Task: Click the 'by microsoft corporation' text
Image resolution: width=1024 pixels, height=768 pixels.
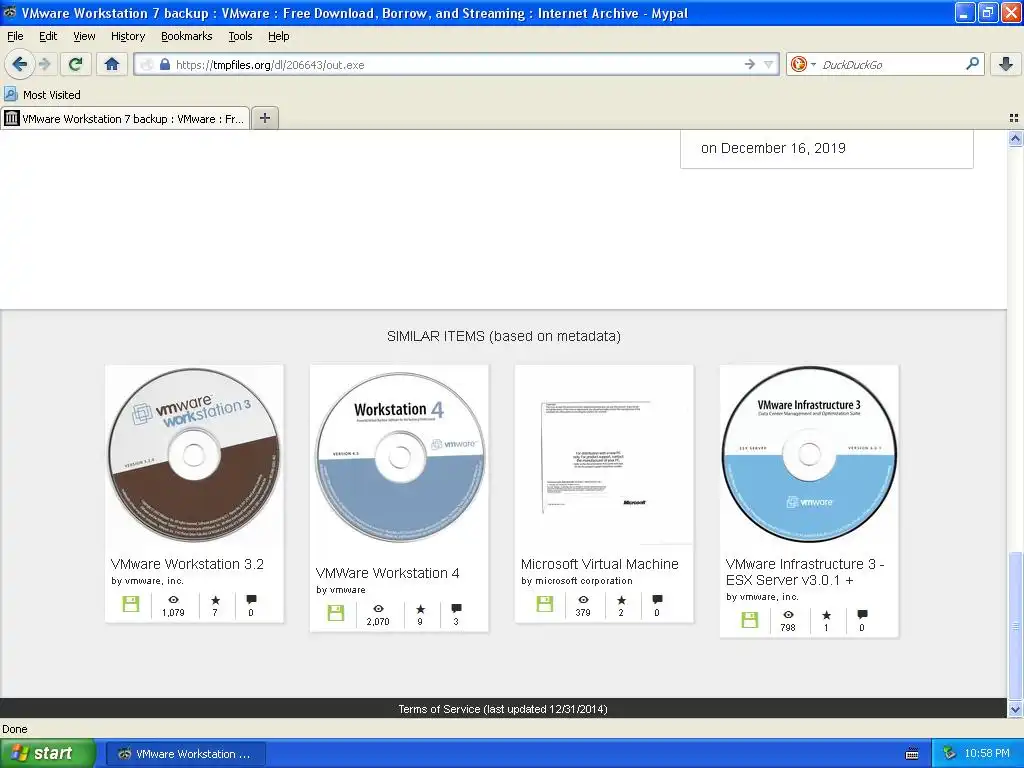Action: tap(577, 581)
